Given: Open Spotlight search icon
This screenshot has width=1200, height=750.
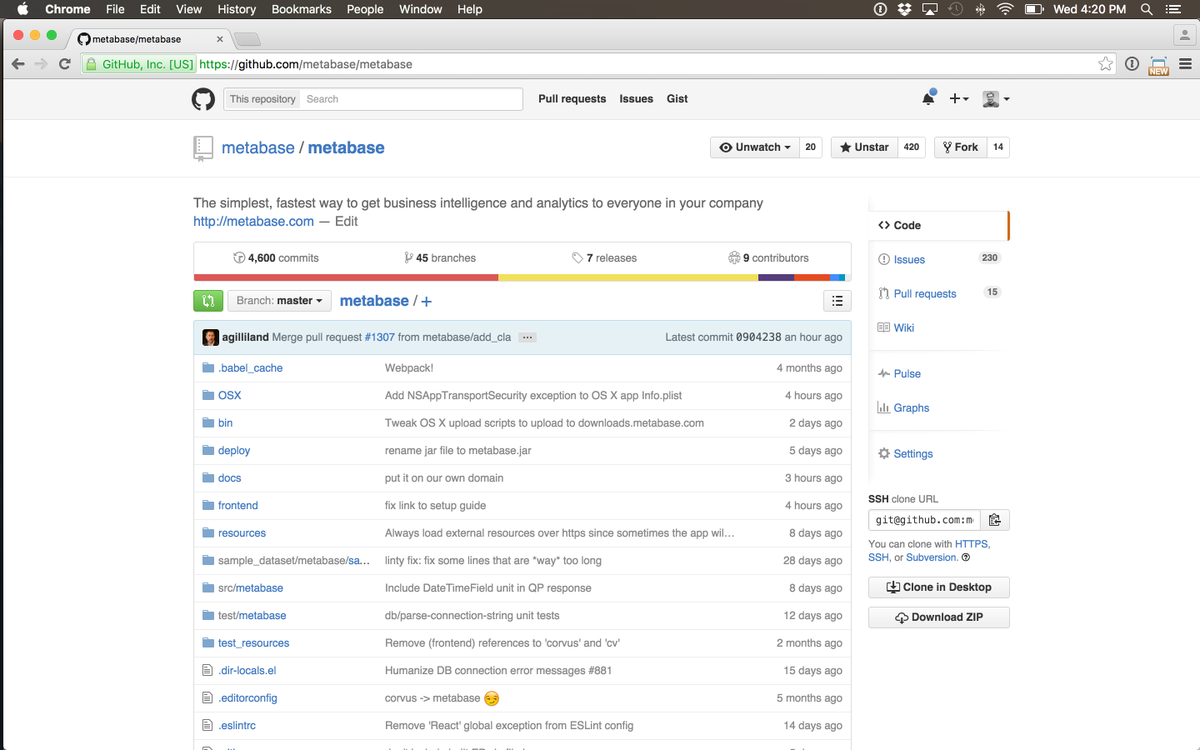Looking at the screenshot, I should tap(1146, 9).
